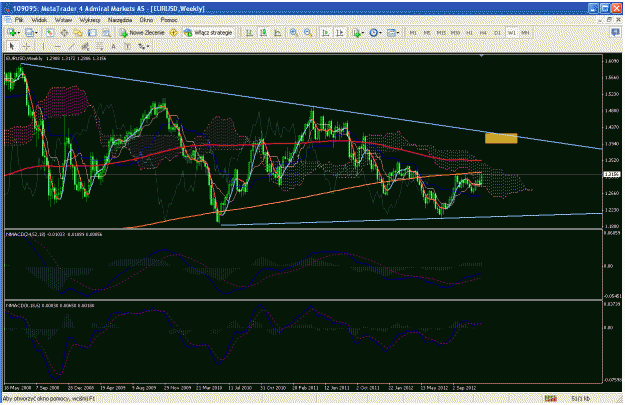Show the Terminal panel
The image size is (625, 405).
click(x=92, y=33)
